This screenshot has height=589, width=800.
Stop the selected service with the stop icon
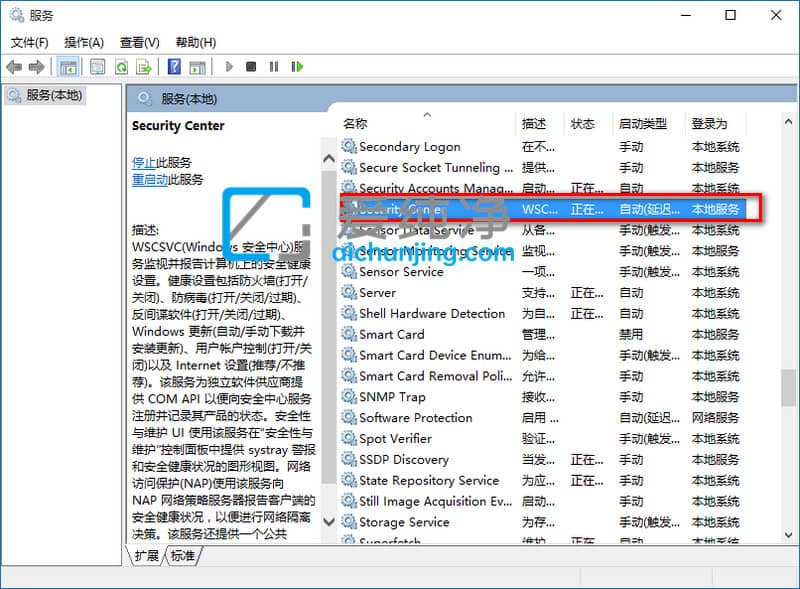[250, 67]
